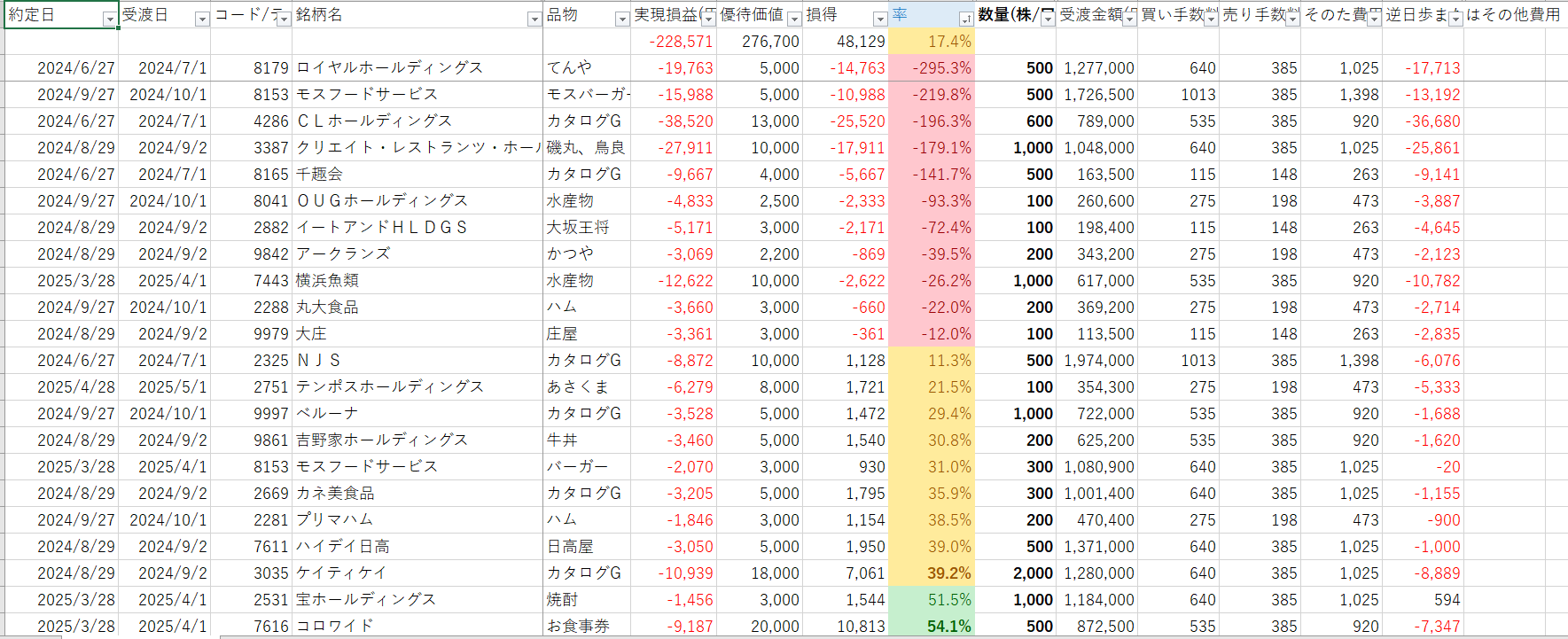Select the summary rate cell 17.4%
This screenshot has height=639, width=1568.
[x=931, y=42]
